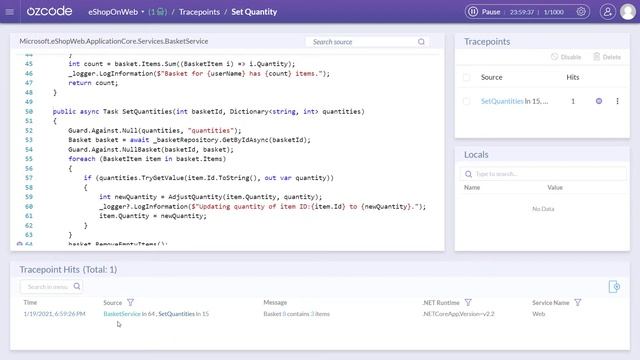Focus the Locals search field
Screen dimensions: 640x360
tap(543, 174)
